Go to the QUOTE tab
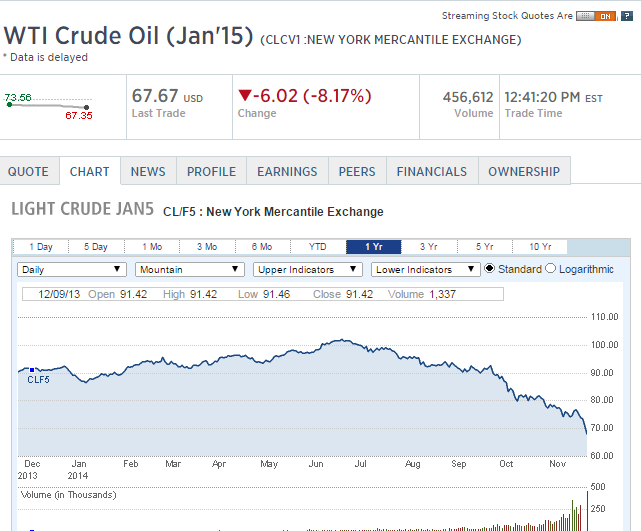 coord(28,171)
